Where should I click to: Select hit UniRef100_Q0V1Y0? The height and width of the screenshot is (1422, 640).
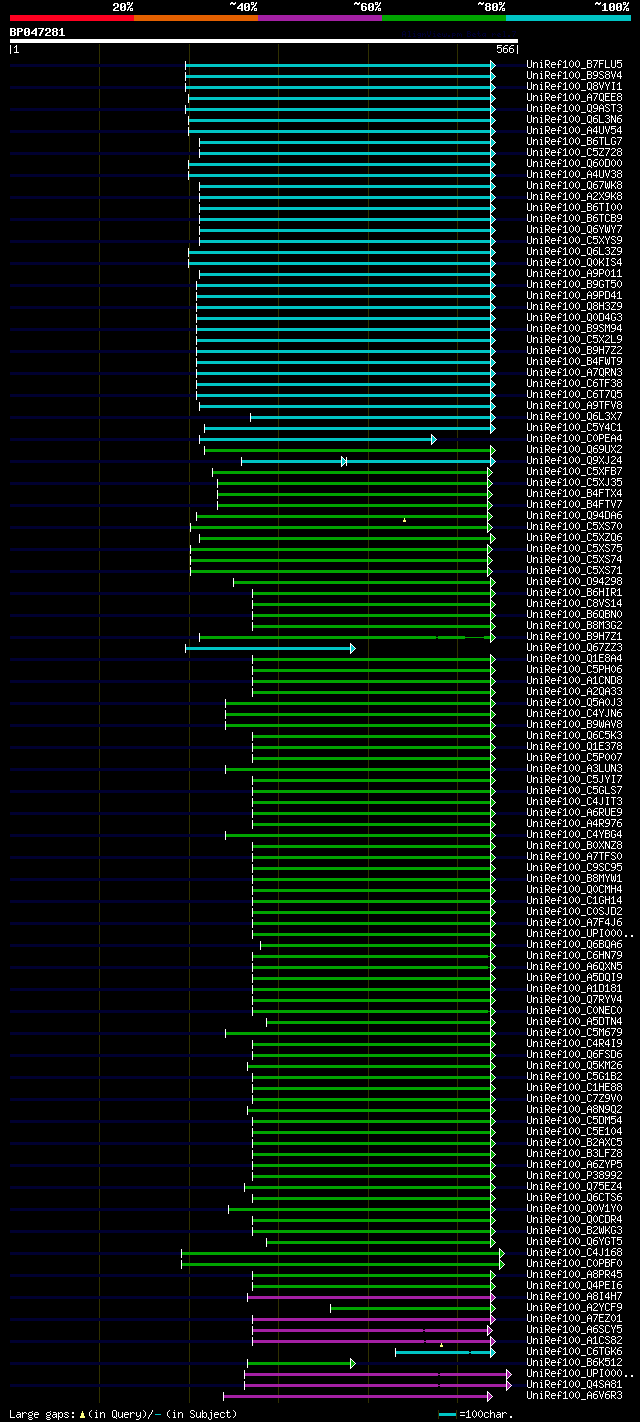(x=574, y=1208)
